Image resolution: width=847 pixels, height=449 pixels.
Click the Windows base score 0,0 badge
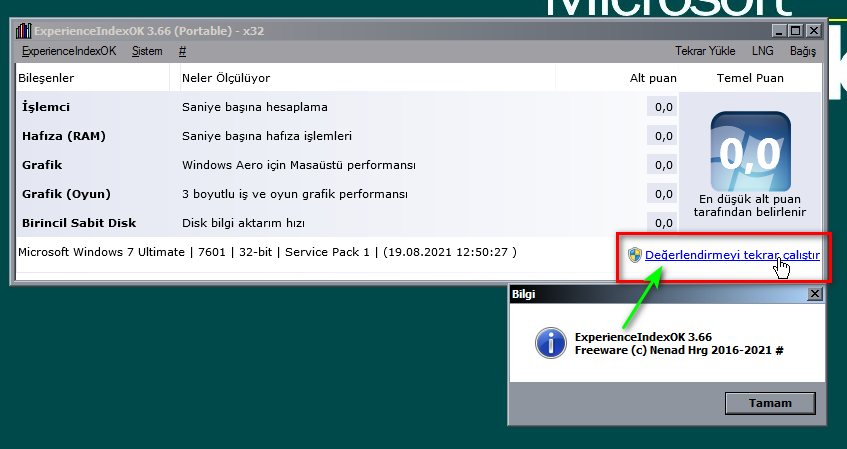tap(750, 151)
